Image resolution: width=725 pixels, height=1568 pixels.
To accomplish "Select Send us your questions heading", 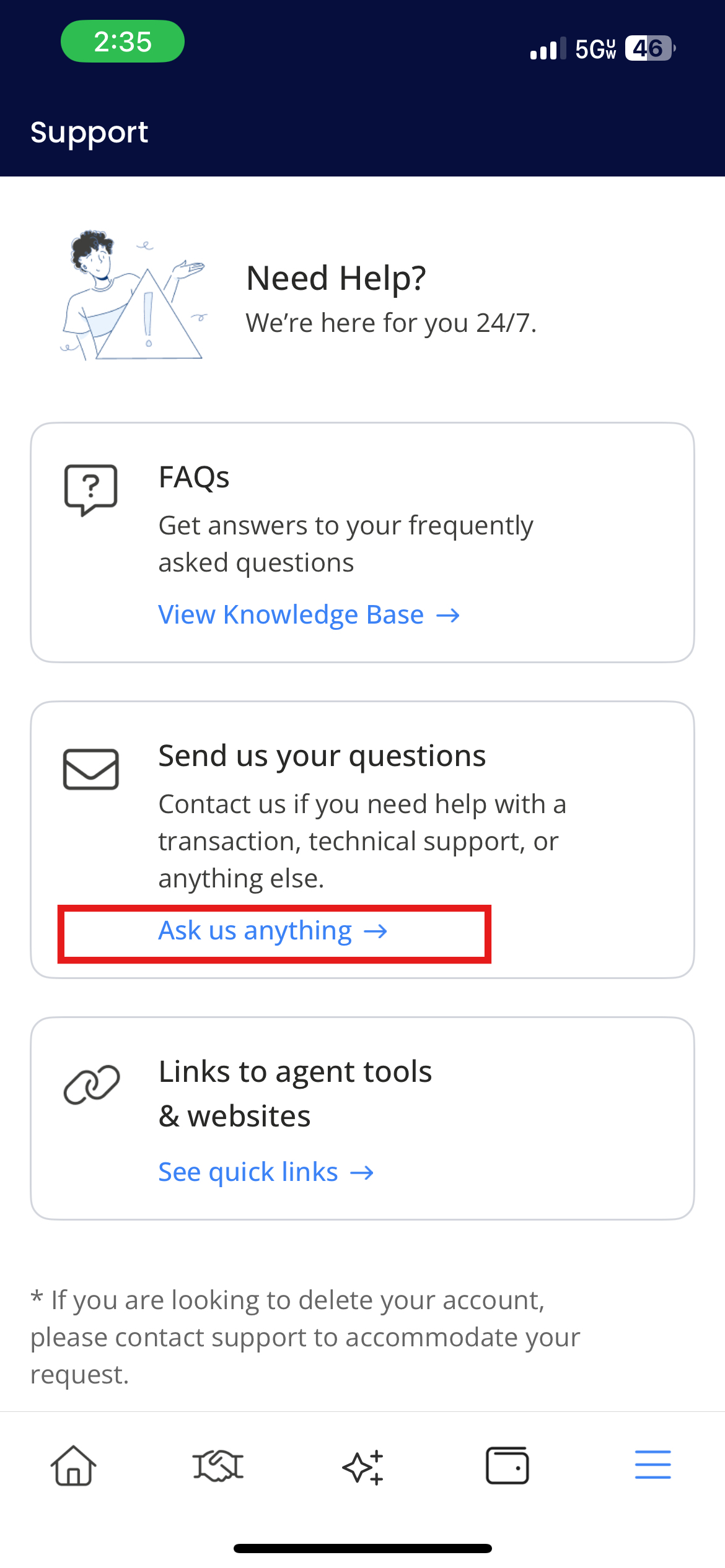I will [x=322, y=756].
